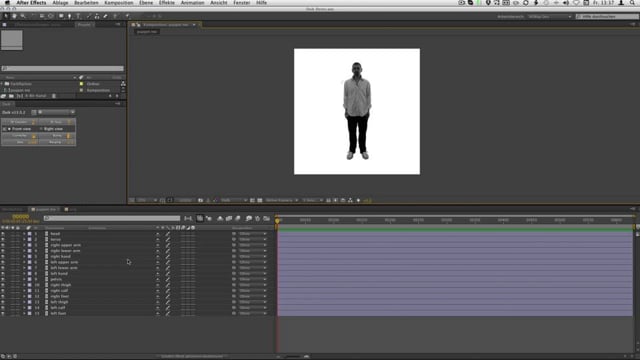Click the snapshot camera icon below viewer

(x=200, y=200)
